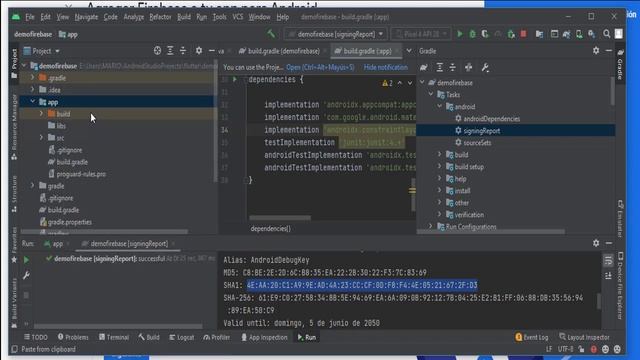Open the Project side tool window strip

(14, 64)
